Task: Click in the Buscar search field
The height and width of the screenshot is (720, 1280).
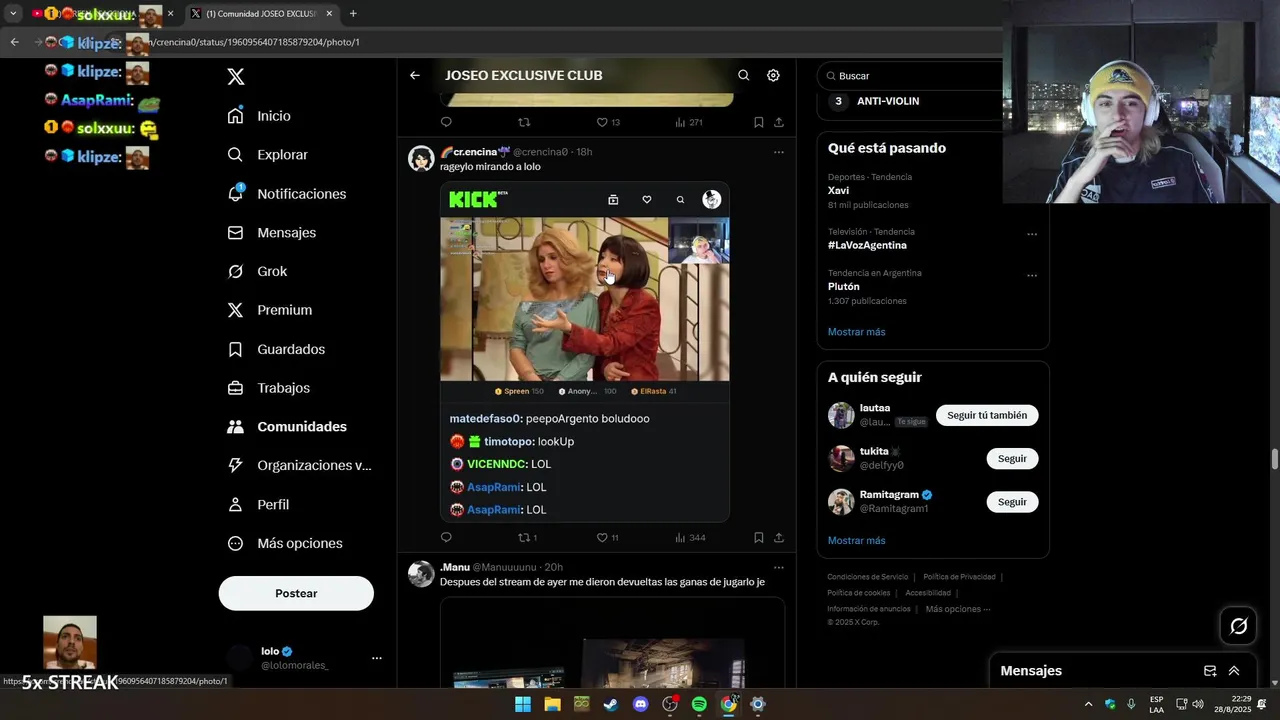Action: click(912, 76)
